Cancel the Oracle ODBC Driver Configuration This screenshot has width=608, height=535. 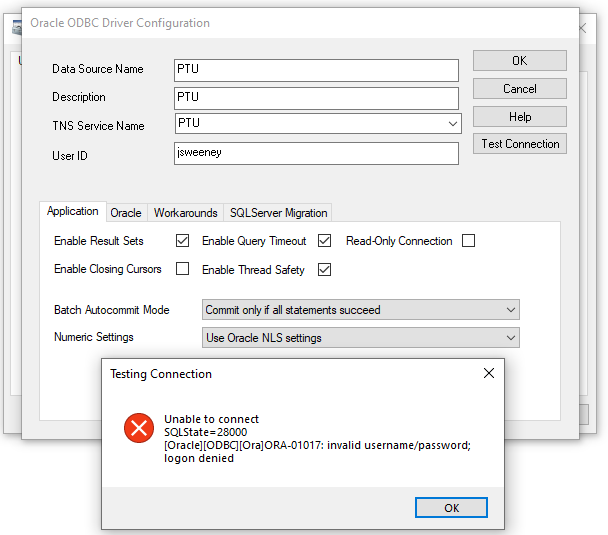click(x=520, y=89)
